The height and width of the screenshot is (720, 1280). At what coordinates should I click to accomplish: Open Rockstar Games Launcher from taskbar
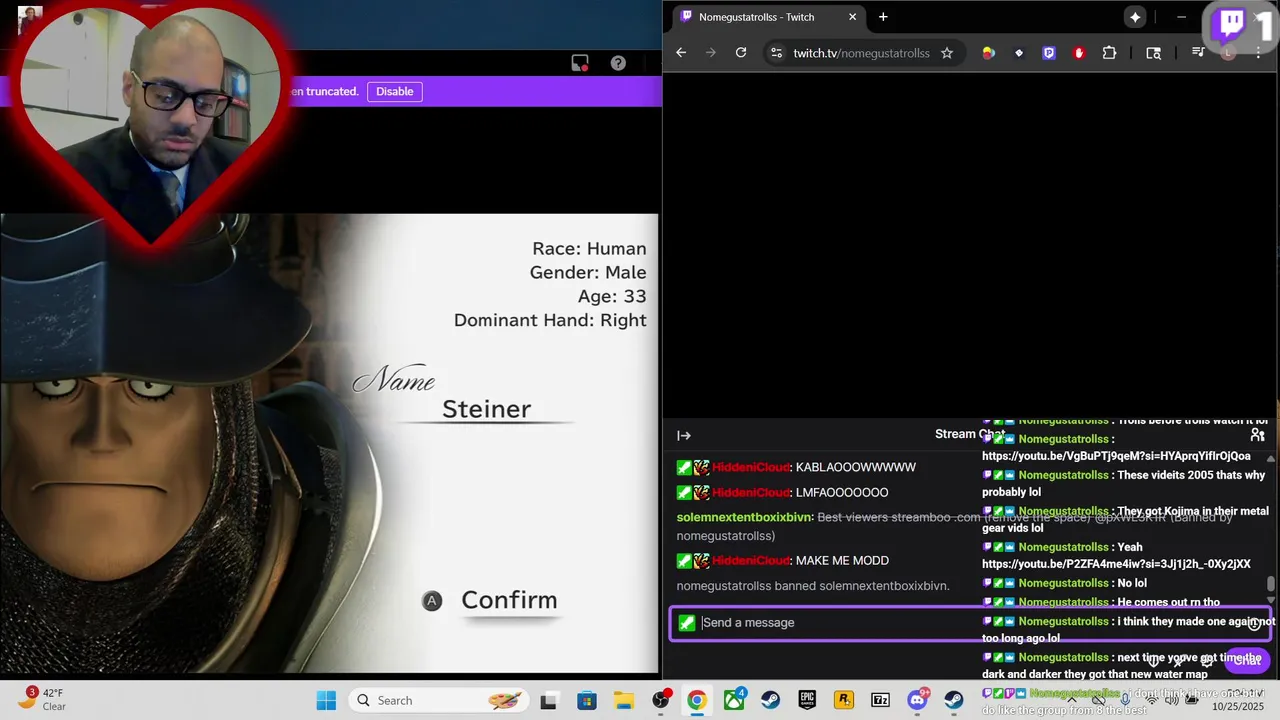click(x=844, y=701)
